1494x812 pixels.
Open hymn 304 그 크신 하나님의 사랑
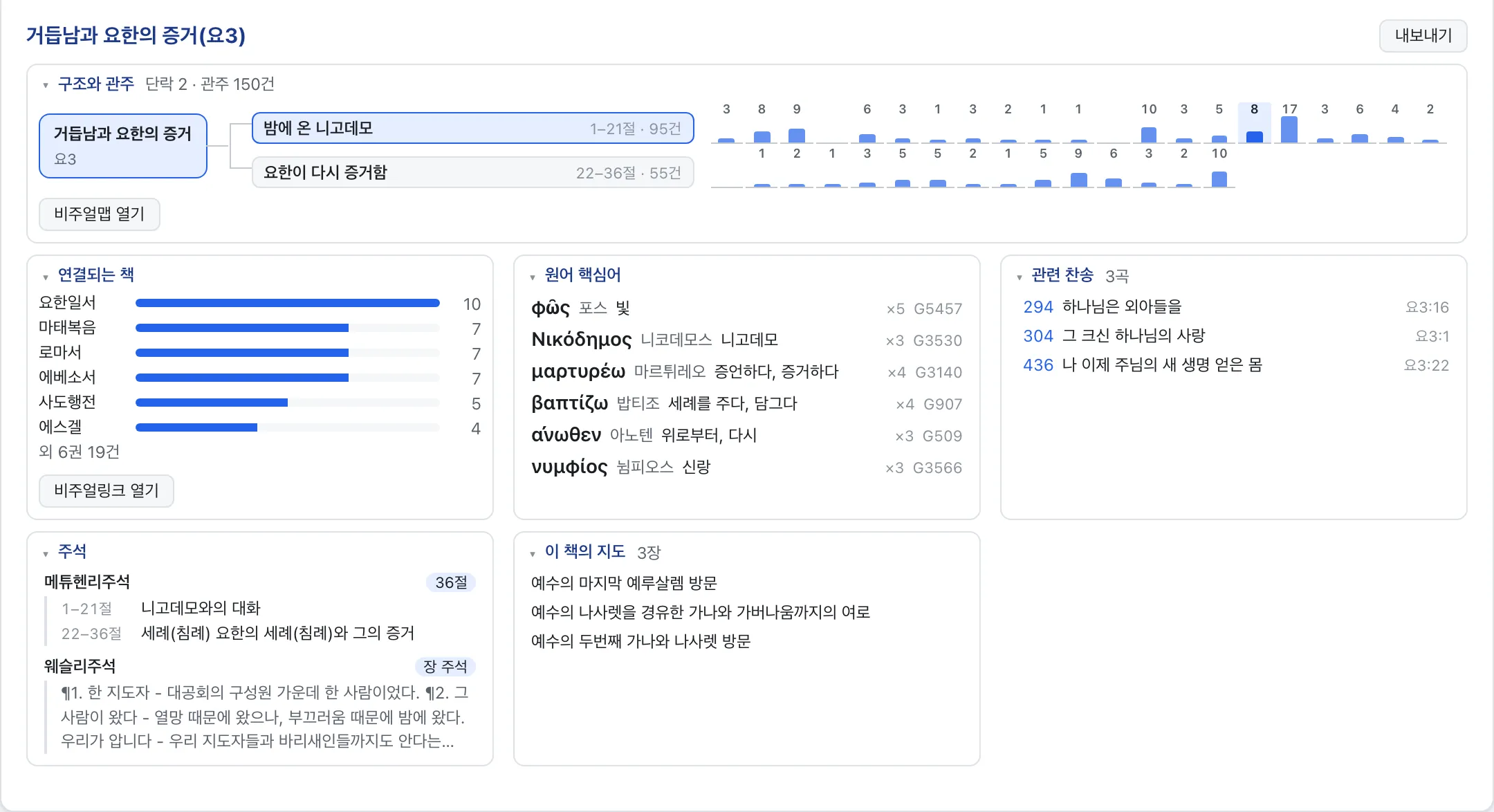click(1235, 335)
